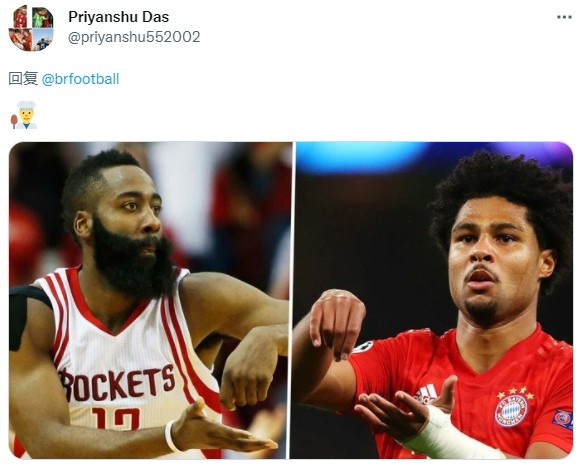This screenshot has height=465, width=578.
Task: Click Priyanshu Das's profile avatar
Action: pyautogui.click(x=31, y=28)
